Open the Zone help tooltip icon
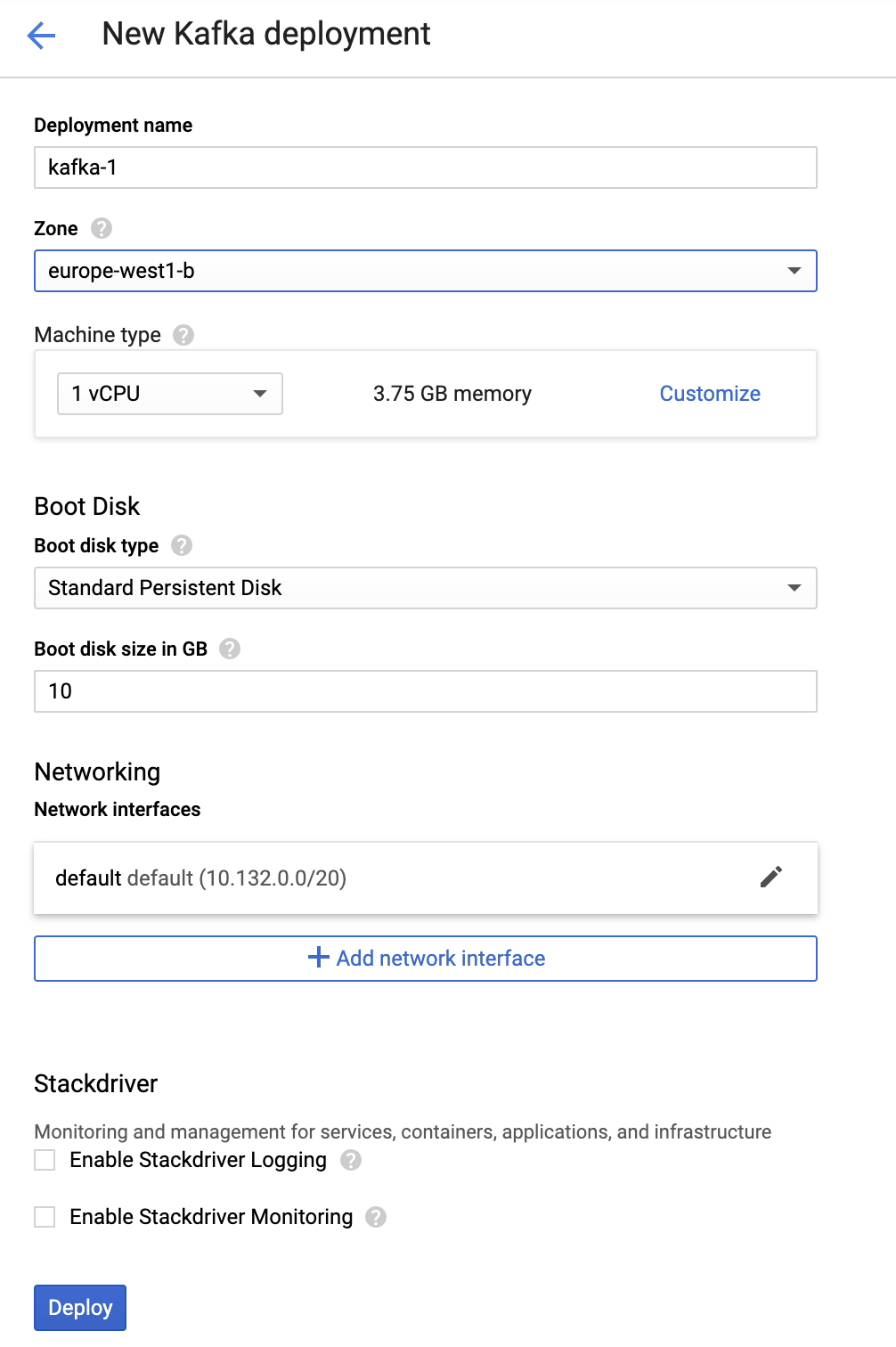896x1347 pixels. 100,228
